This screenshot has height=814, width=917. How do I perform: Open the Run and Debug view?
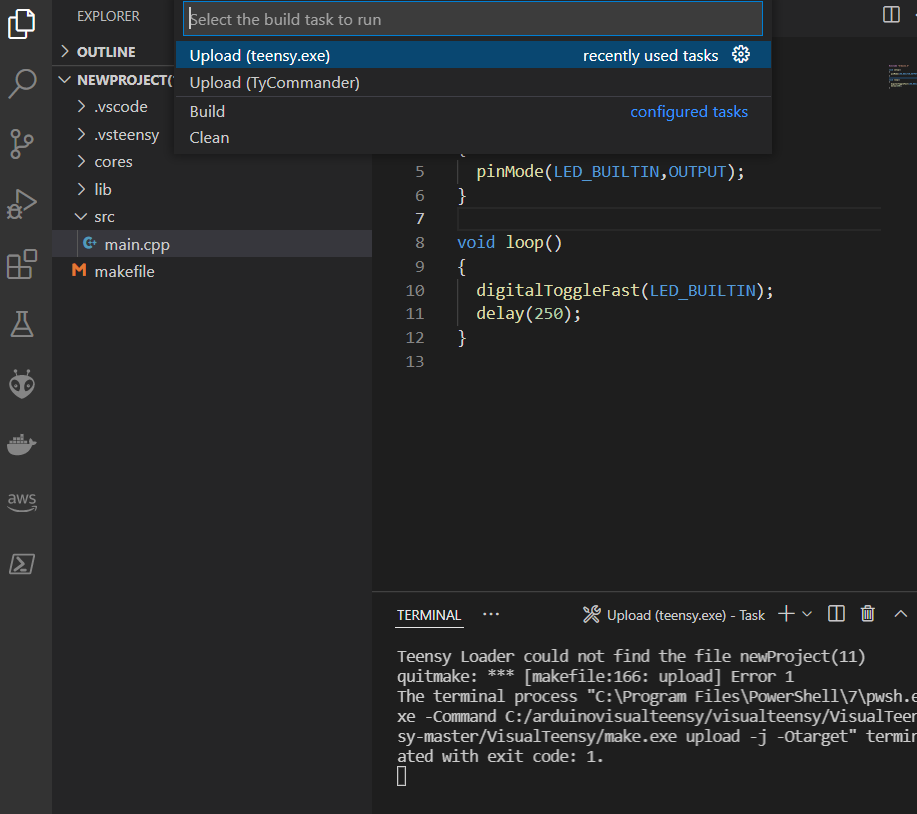point(23,204)
